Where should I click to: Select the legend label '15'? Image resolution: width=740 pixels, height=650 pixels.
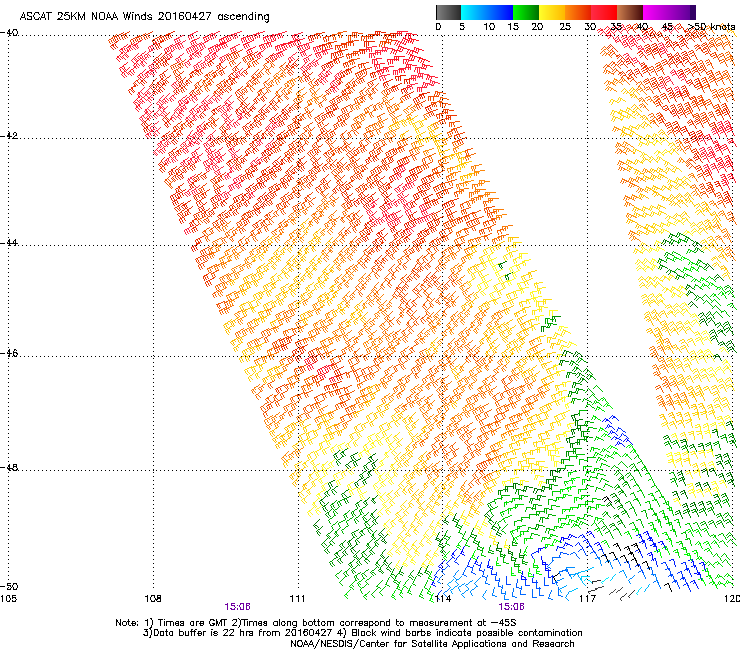[513, 27]
